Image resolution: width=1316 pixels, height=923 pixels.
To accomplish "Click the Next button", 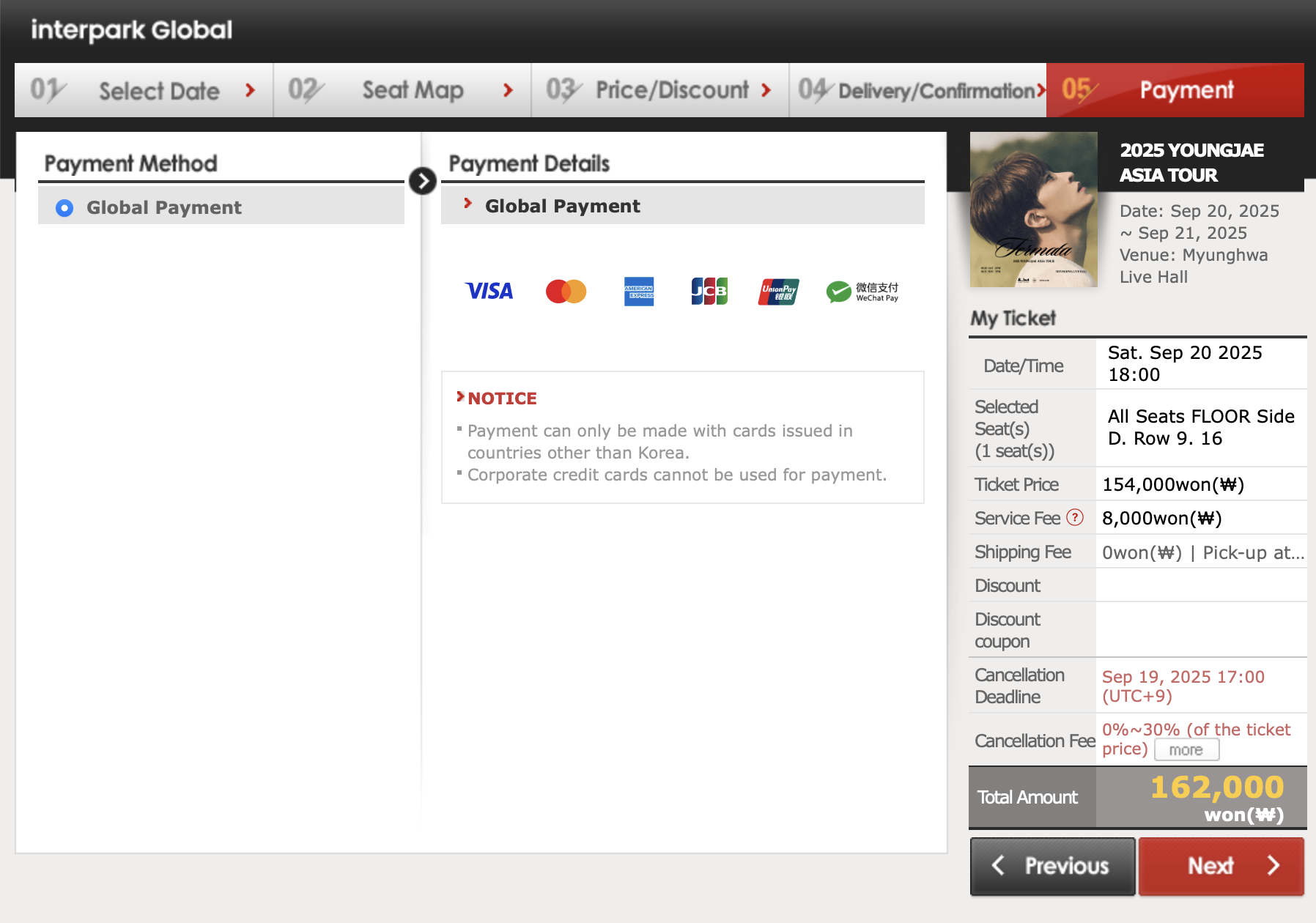I will (1221, 866).
